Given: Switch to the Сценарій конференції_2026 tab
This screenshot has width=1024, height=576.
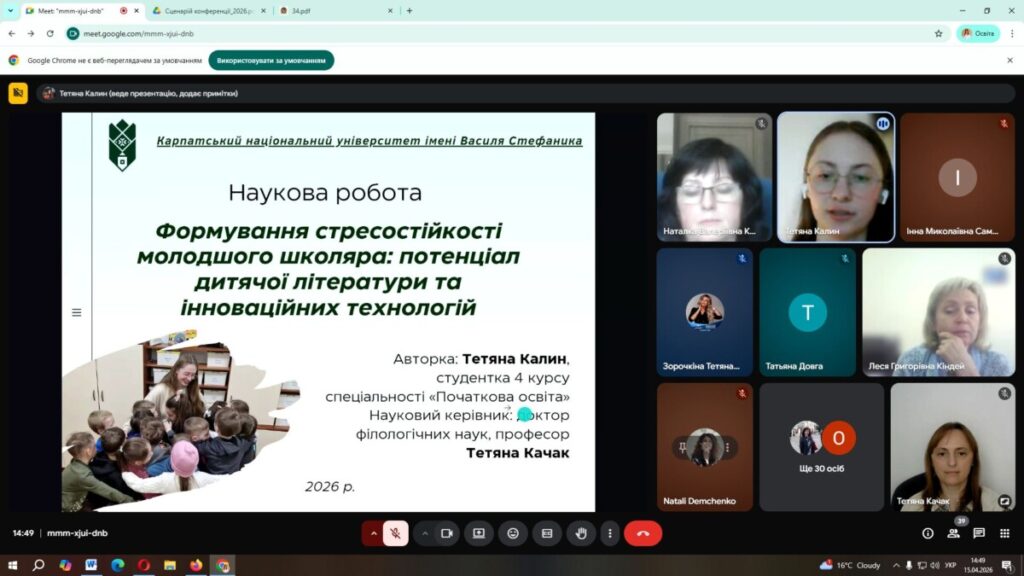Looking at the screenshot, I should [x=207, y=10].
